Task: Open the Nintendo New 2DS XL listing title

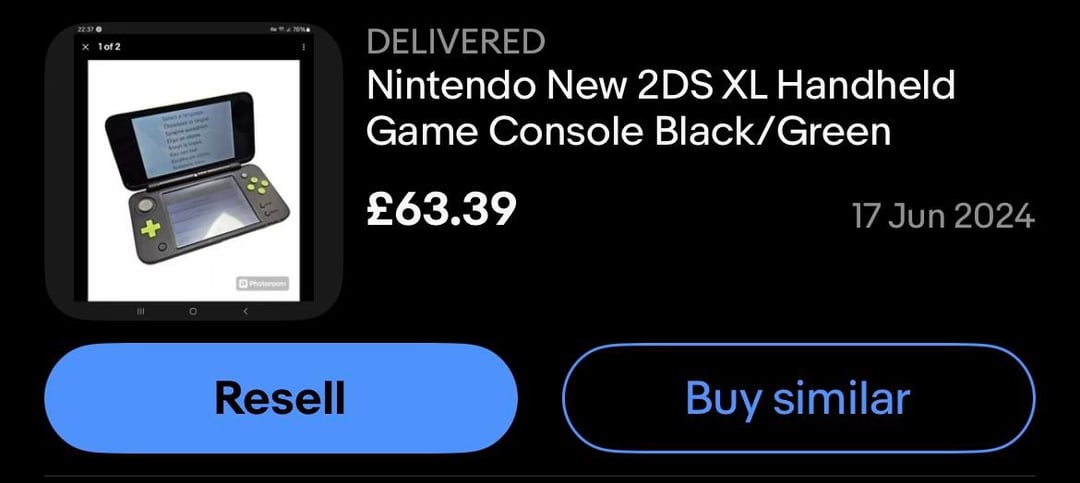Action: [660, 108]
